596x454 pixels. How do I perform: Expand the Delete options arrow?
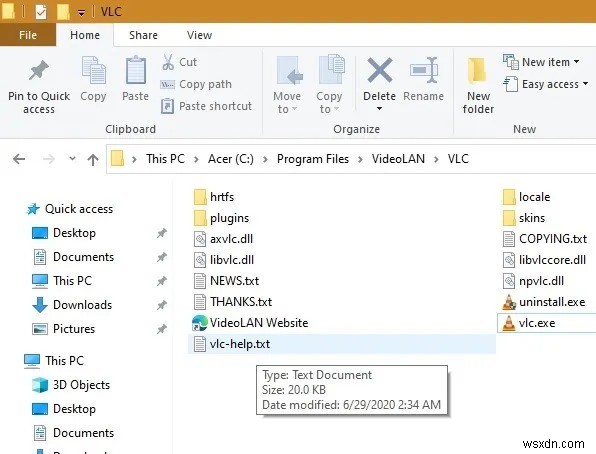[379, 109]
